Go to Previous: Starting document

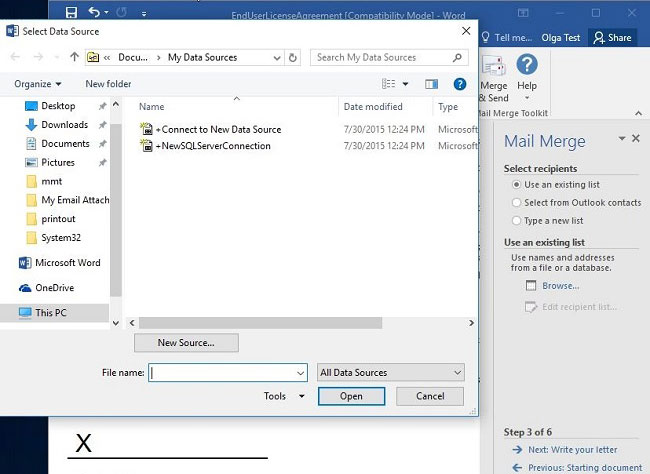[585, 468]
